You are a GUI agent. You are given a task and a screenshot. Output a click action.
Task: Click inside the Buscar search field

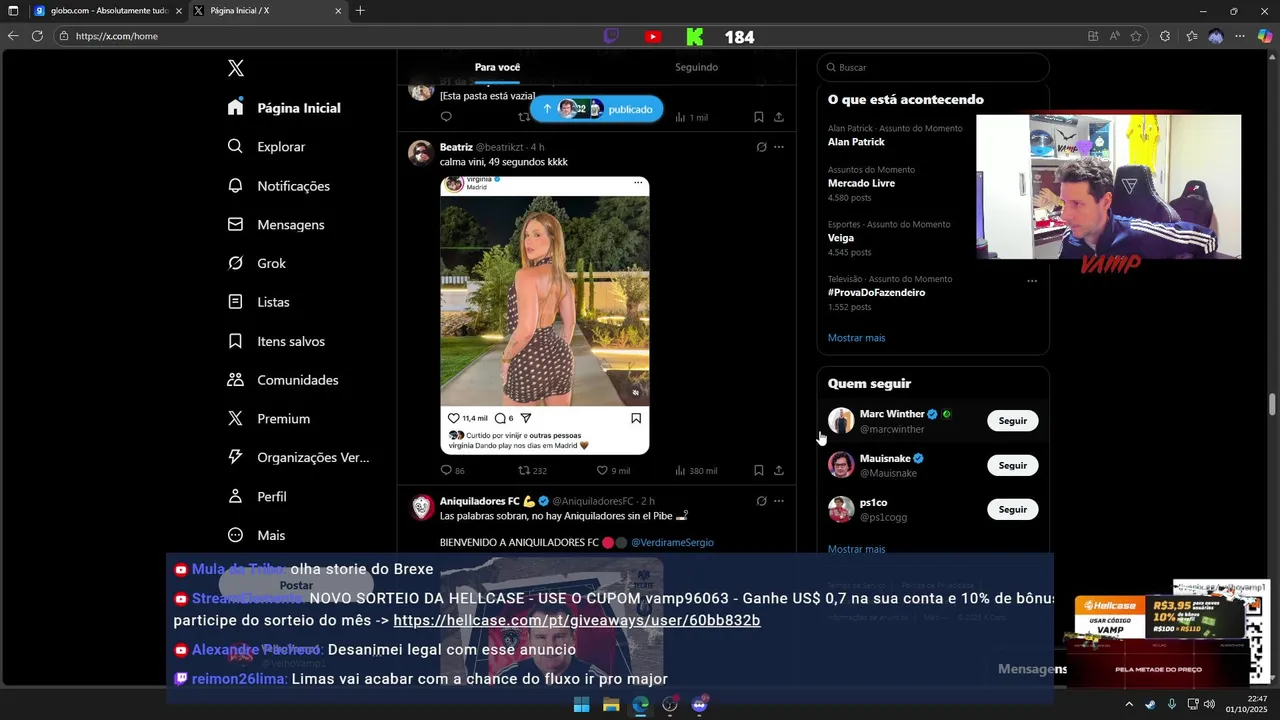tap(933, 67)
